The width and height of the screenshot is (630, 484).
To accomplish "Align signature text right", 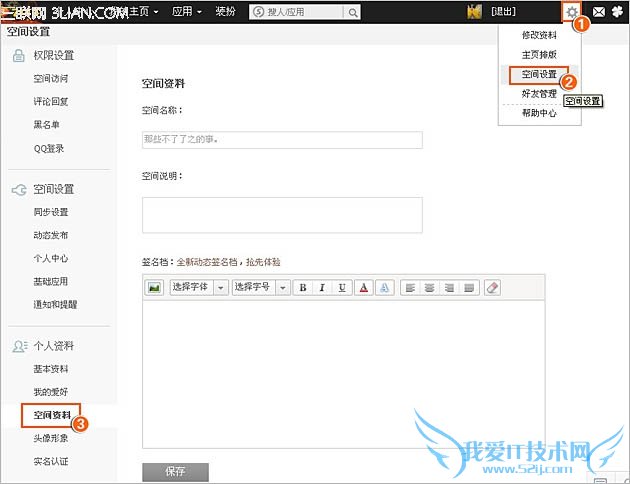I will point(449,288).
